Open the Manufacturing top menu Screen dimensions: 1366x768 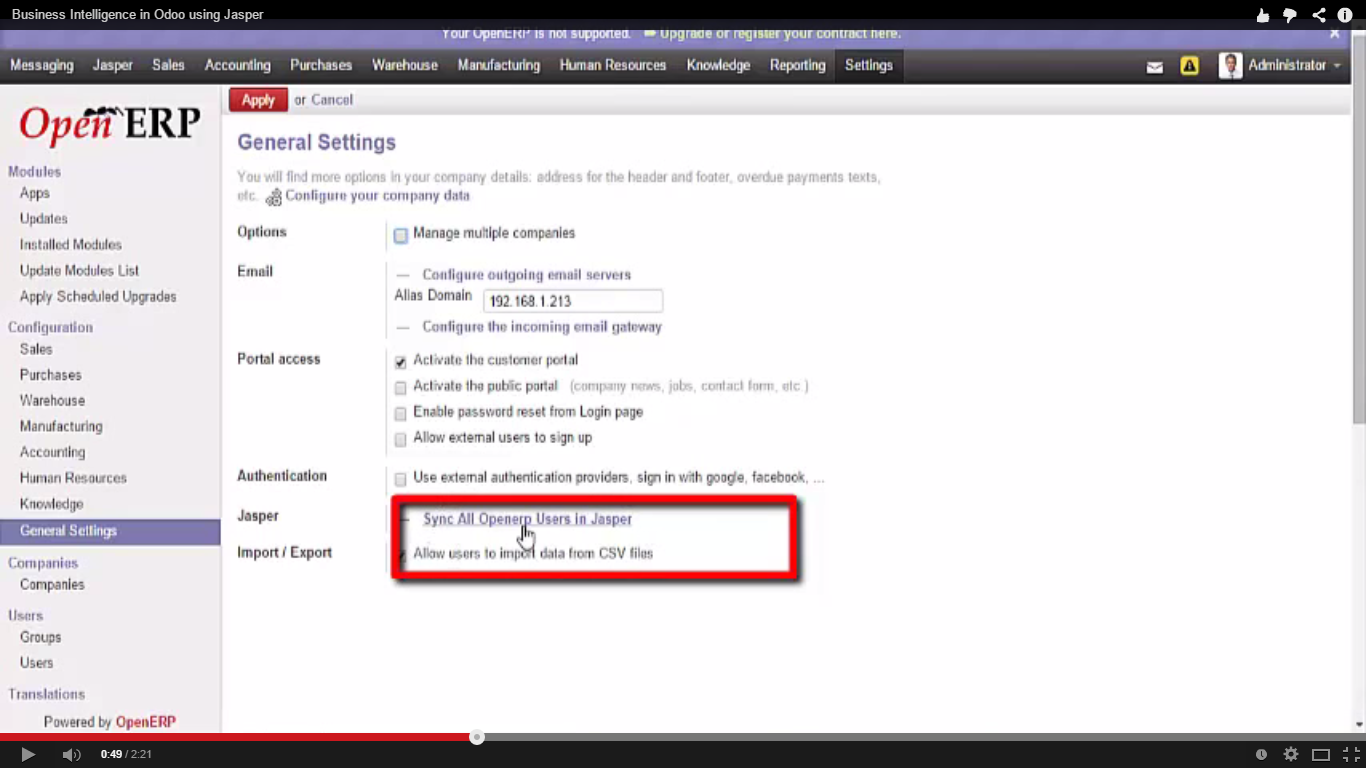pyautogui.click(x=499, y=65)
